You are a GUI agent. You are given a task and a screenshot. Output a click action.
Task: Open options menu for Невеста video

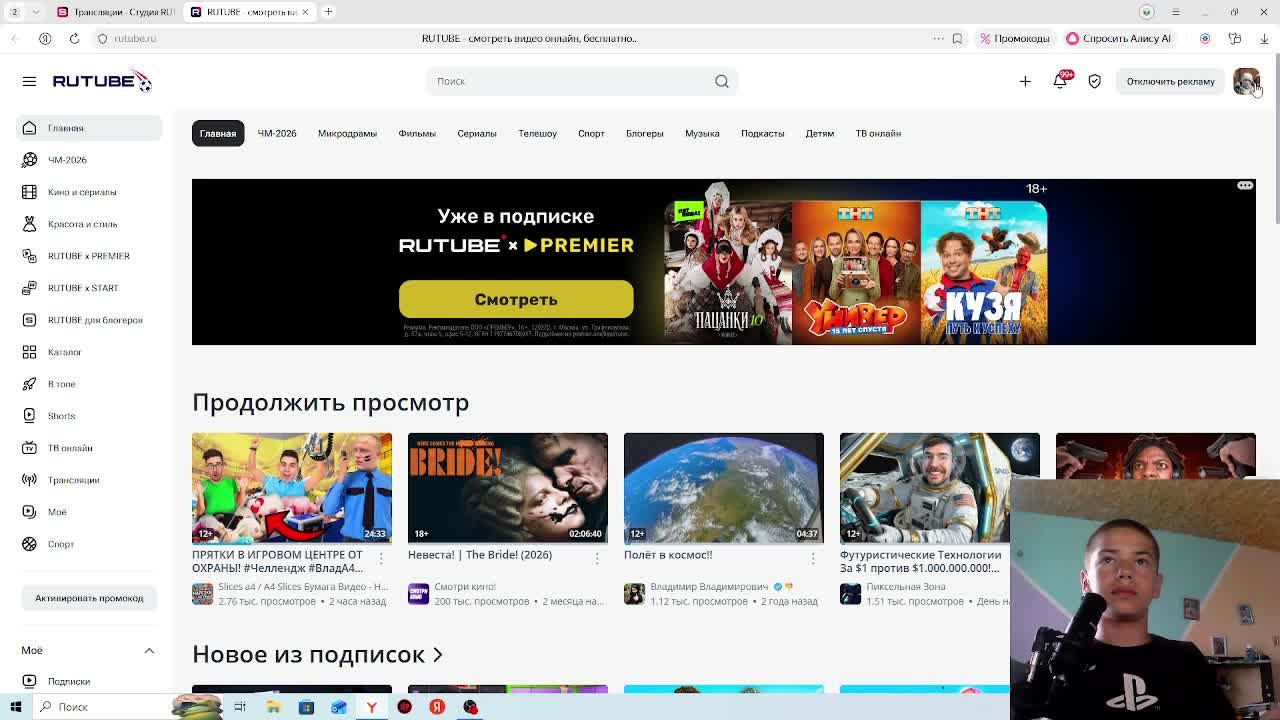pos(597,558)
